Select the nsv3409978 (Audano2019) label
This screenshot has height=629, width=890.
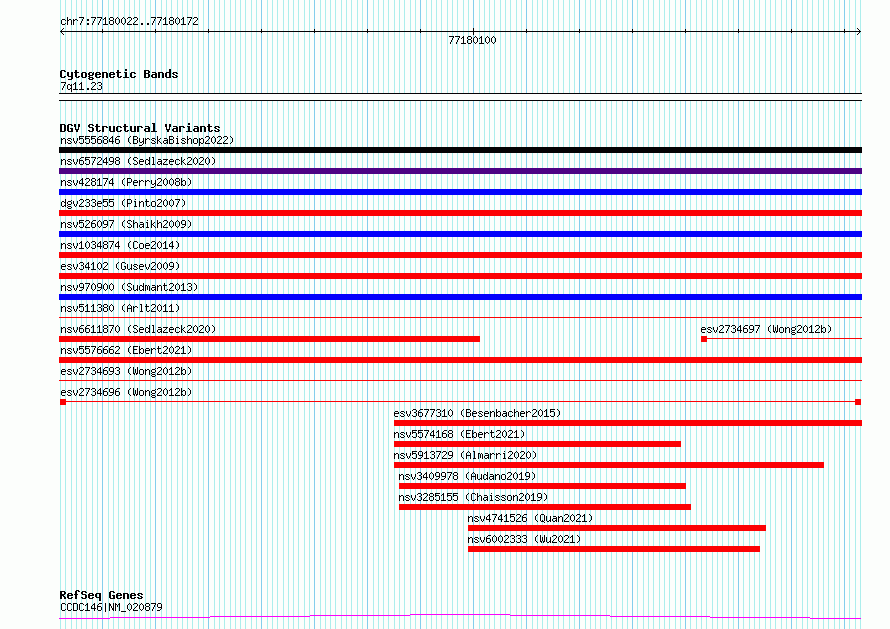(x=467, y=476)
